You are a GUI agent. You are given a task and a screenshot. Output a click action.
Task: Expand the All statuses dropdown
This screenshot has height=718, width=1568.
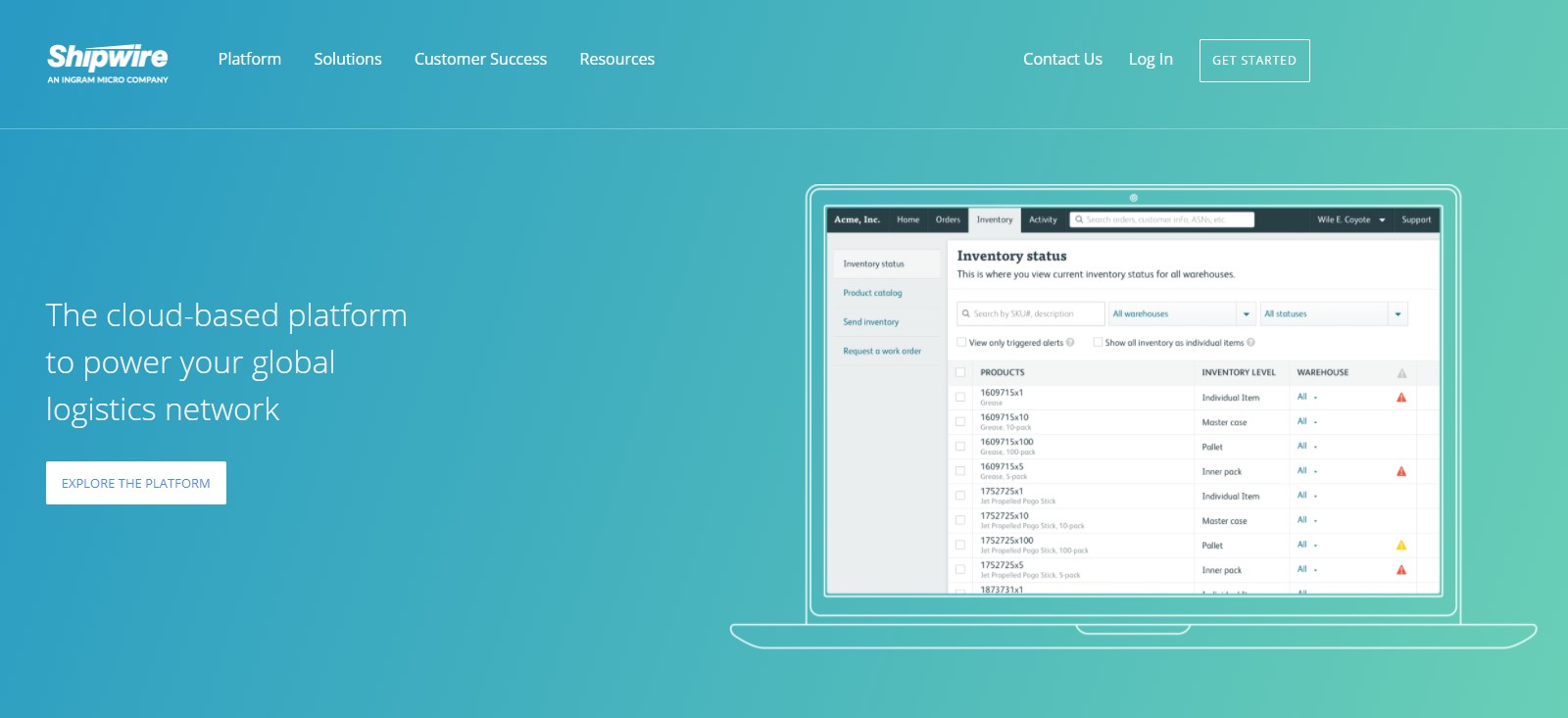point(1334,313)
